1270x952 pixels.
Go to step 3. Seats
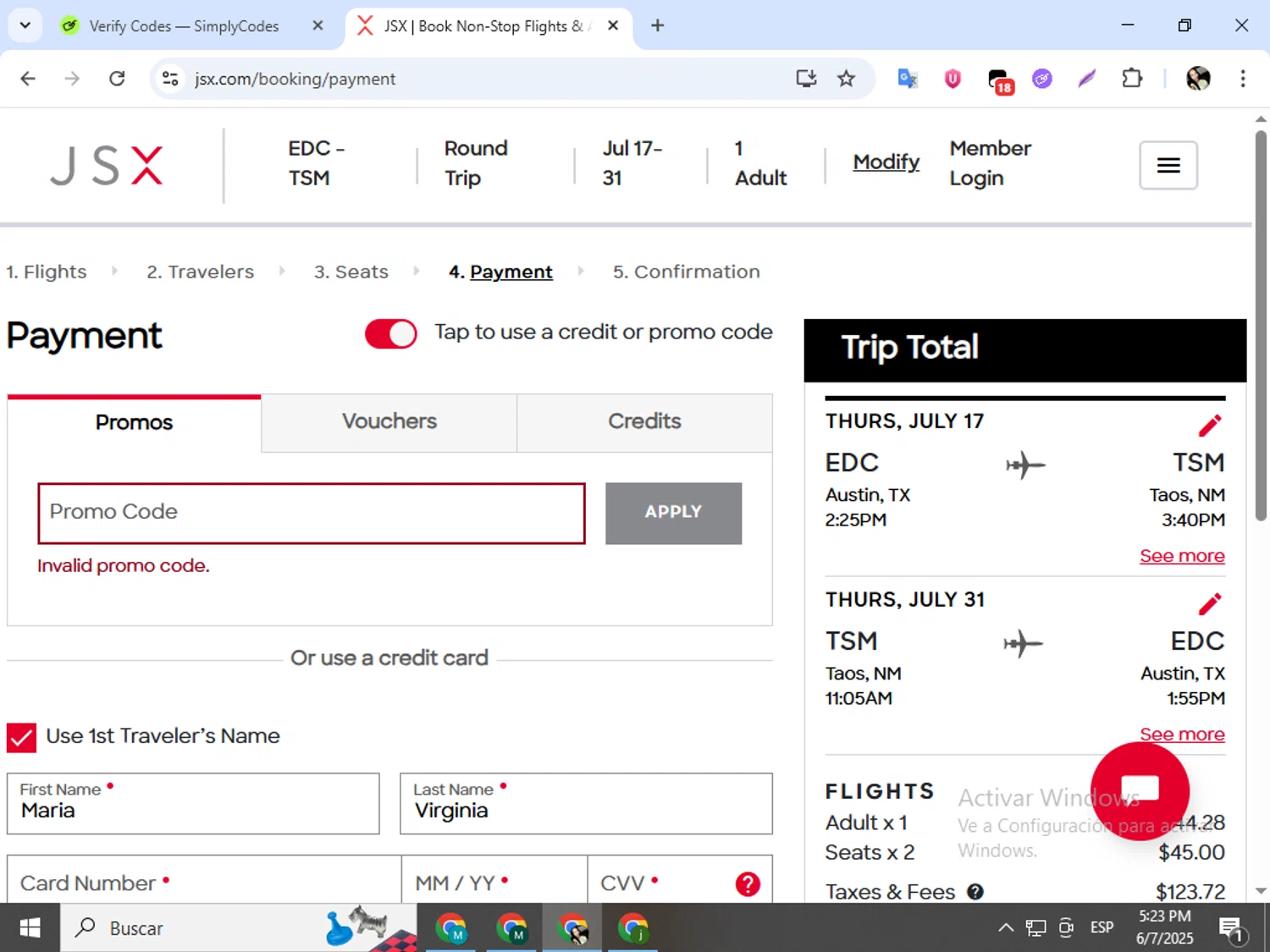(x=351, y=272)
